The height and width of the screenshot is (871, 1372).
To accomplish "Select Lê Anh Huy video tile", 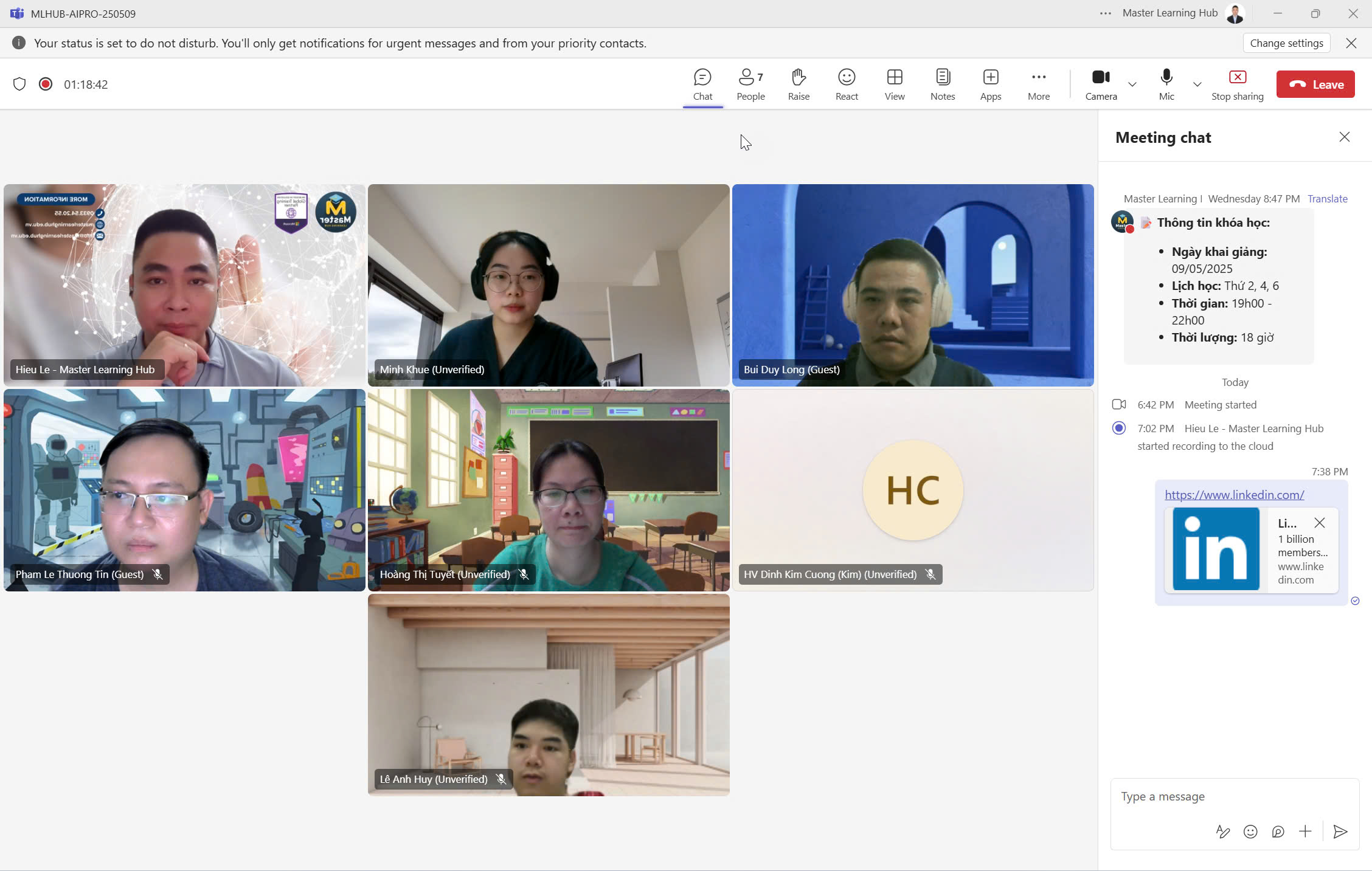I will click(549, 695).
